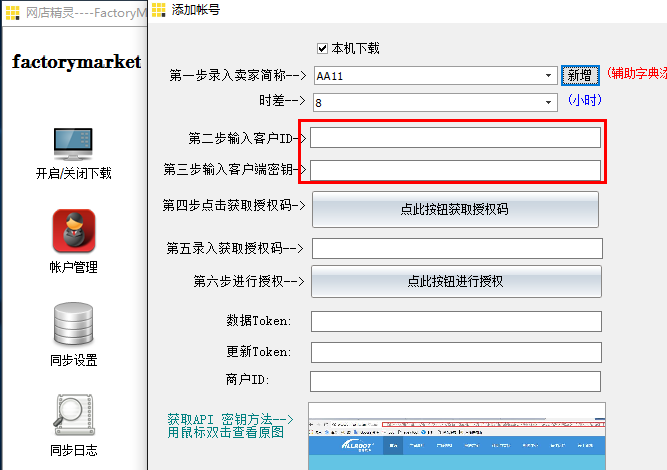667x470 pixels.
Task: Focus the 客户端密钥 input field
Action: tap(455, 170)
